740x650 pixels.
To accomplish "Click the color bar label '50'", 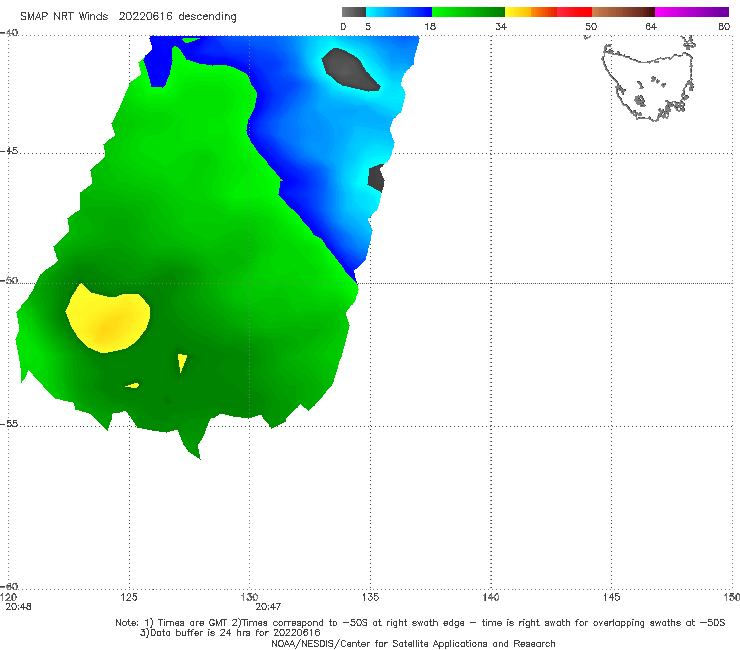I will click(591, 26).
